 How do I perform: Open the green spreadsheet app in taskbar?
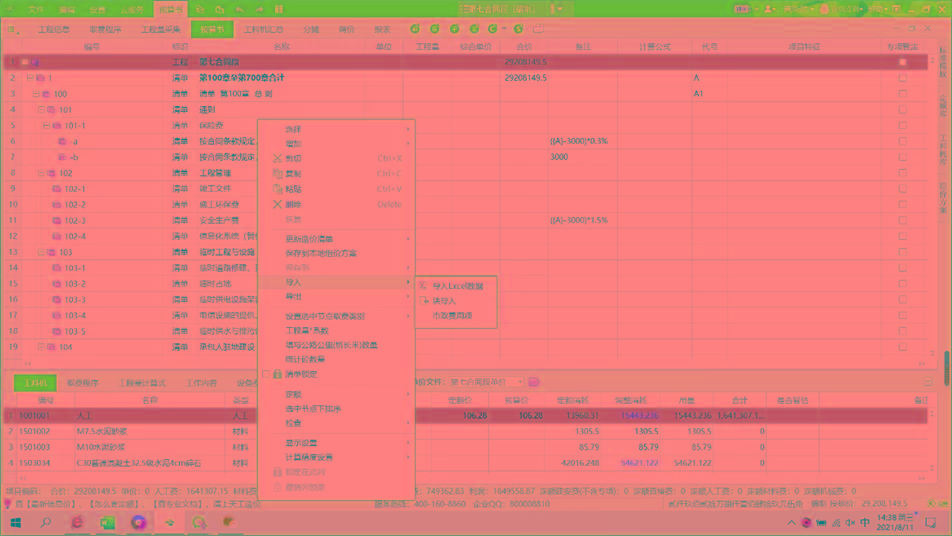(107, 522)
